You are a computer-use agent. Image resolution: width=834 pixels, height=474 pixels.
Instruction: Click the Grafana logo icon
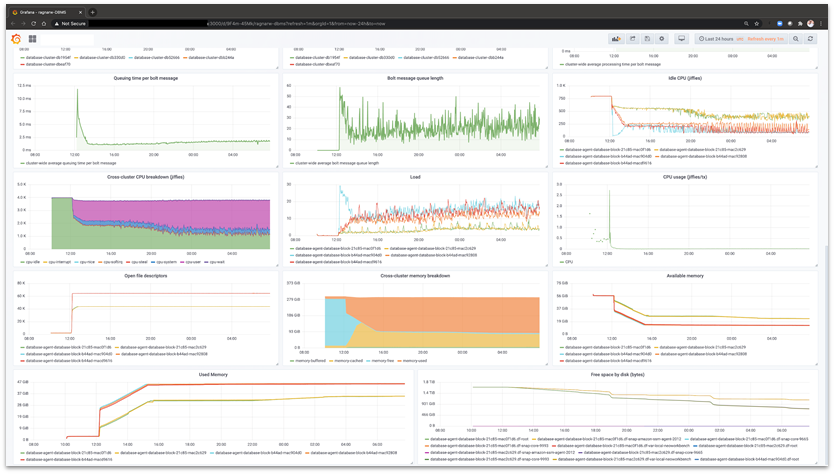point(16,39)
